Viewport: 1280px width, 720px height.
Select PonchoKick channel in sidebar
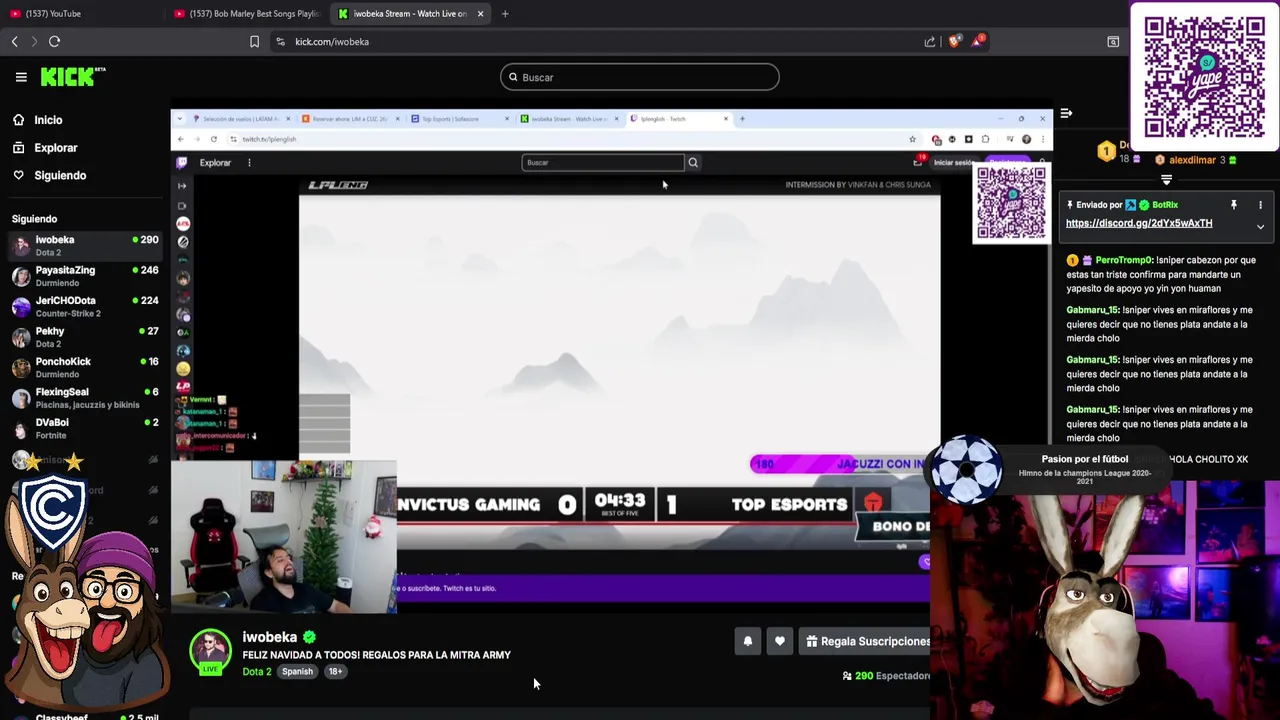tap(85, 367)
